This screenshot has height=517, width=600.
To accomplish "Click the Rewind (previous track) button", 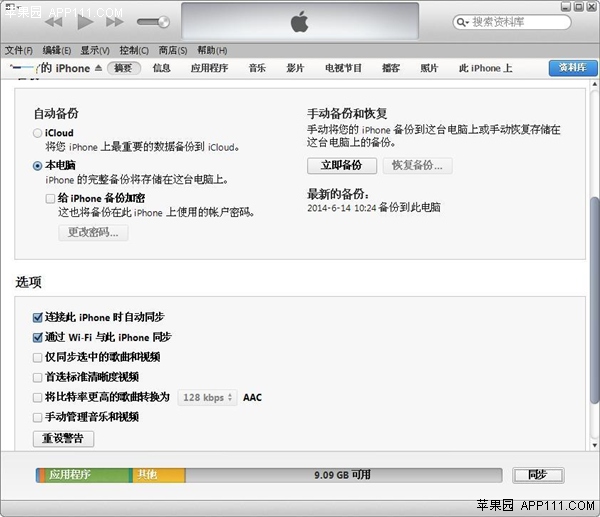I will point(56,21).
